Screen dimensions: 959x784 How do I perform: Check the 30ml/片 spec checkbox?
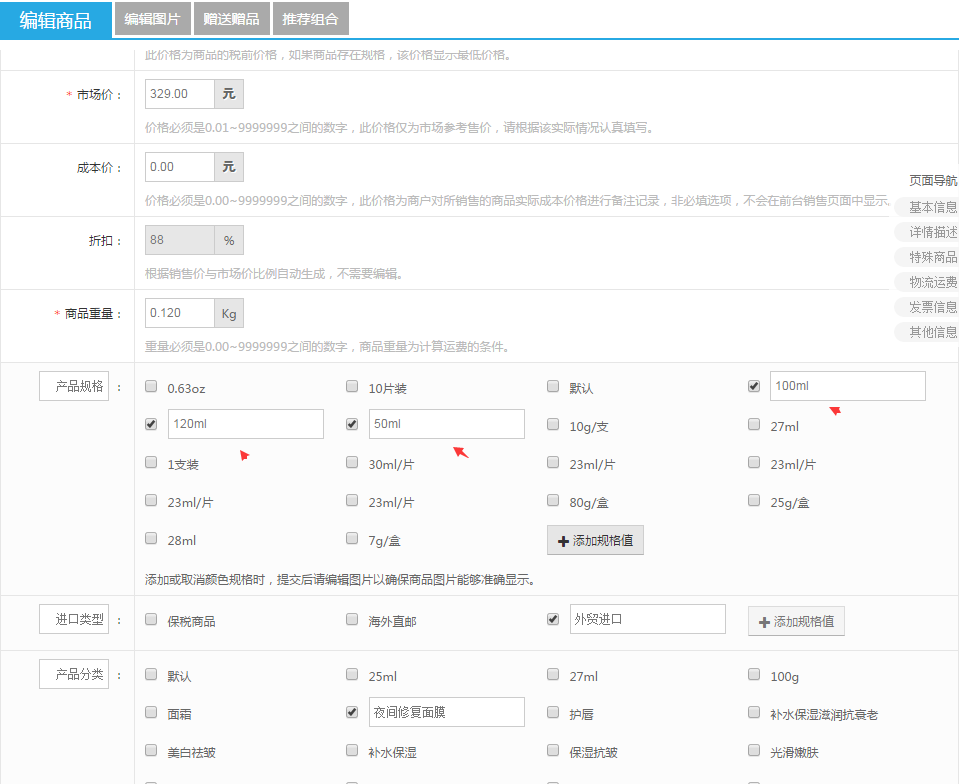click(x=352, y=462)
